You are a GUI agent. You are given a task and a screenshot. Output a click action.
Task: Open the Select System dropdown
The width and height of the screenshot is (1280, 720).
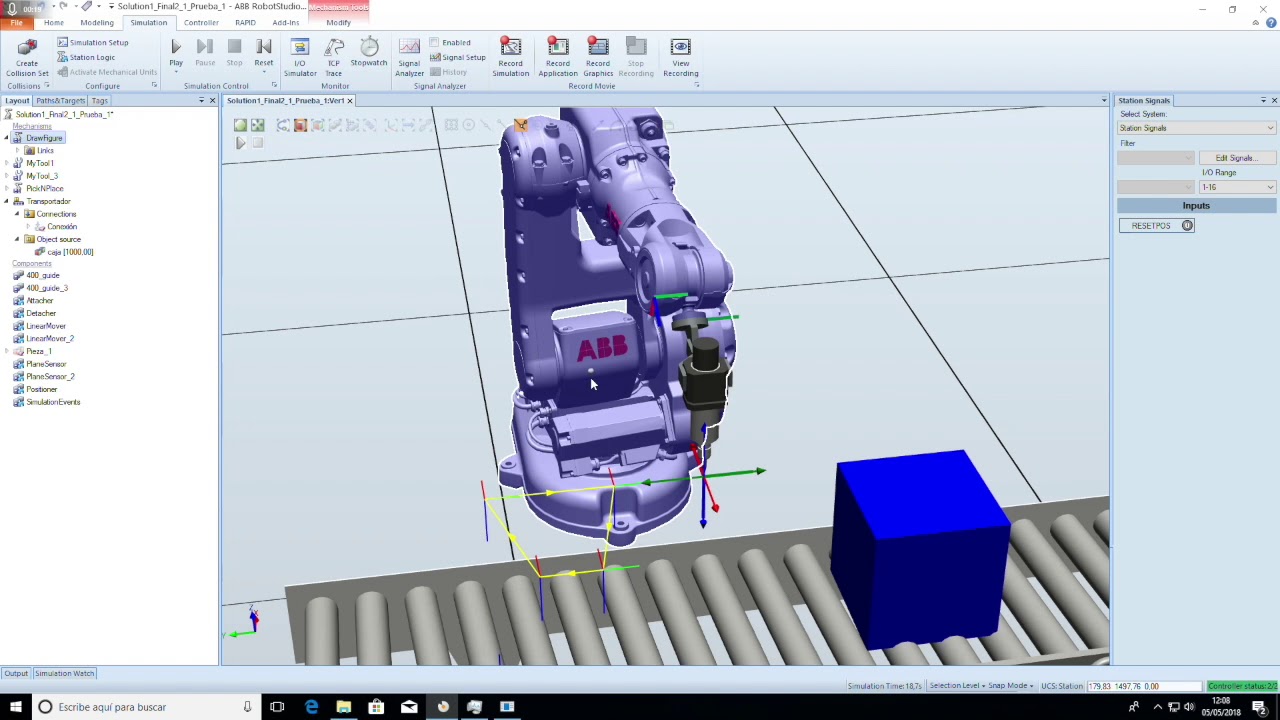(1197, 128)
